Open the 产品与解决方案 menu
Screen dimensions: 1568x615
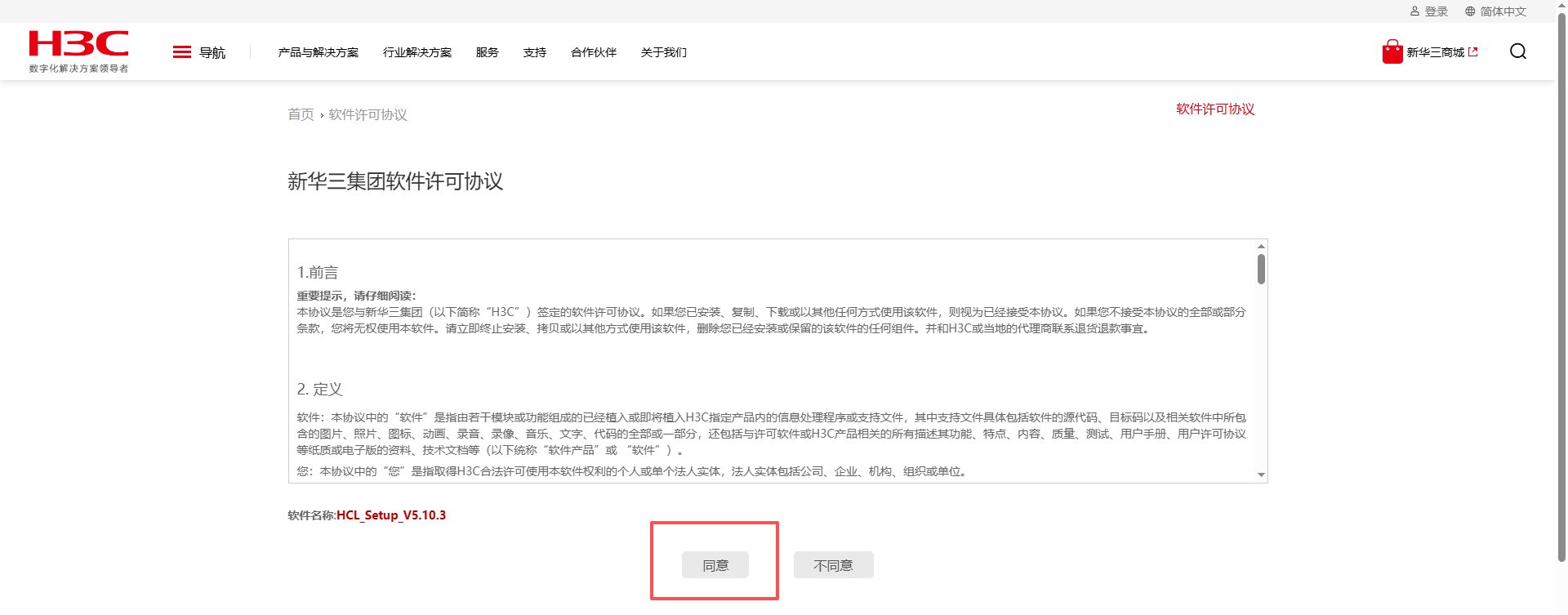[318, 52]
